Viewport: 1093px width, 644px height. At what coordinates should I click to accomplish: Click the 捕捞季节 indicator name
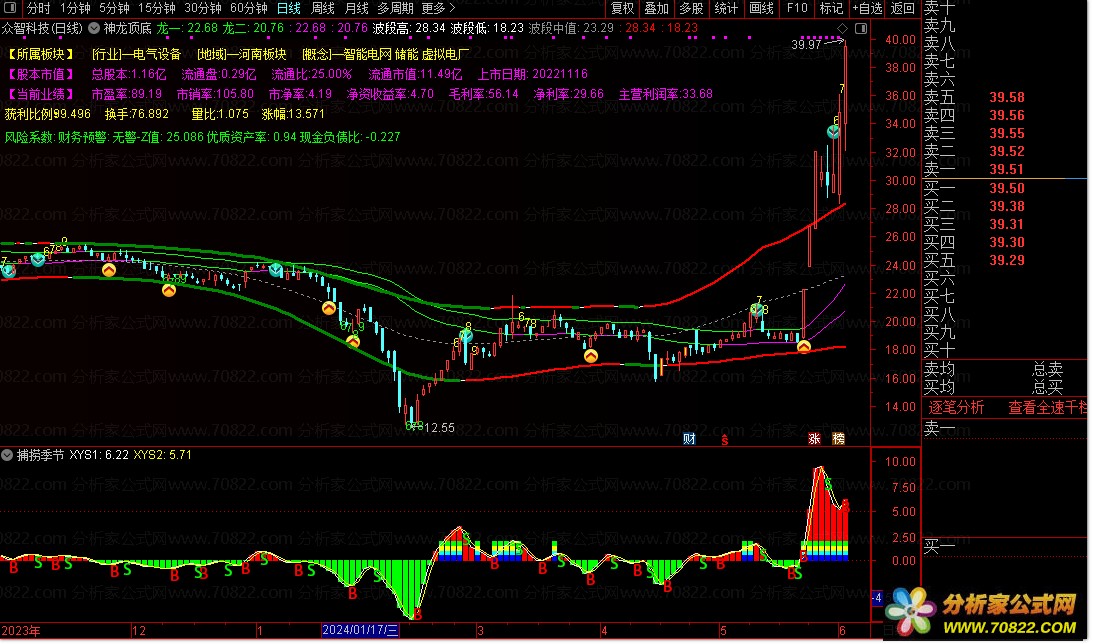[x=40, y=455]
